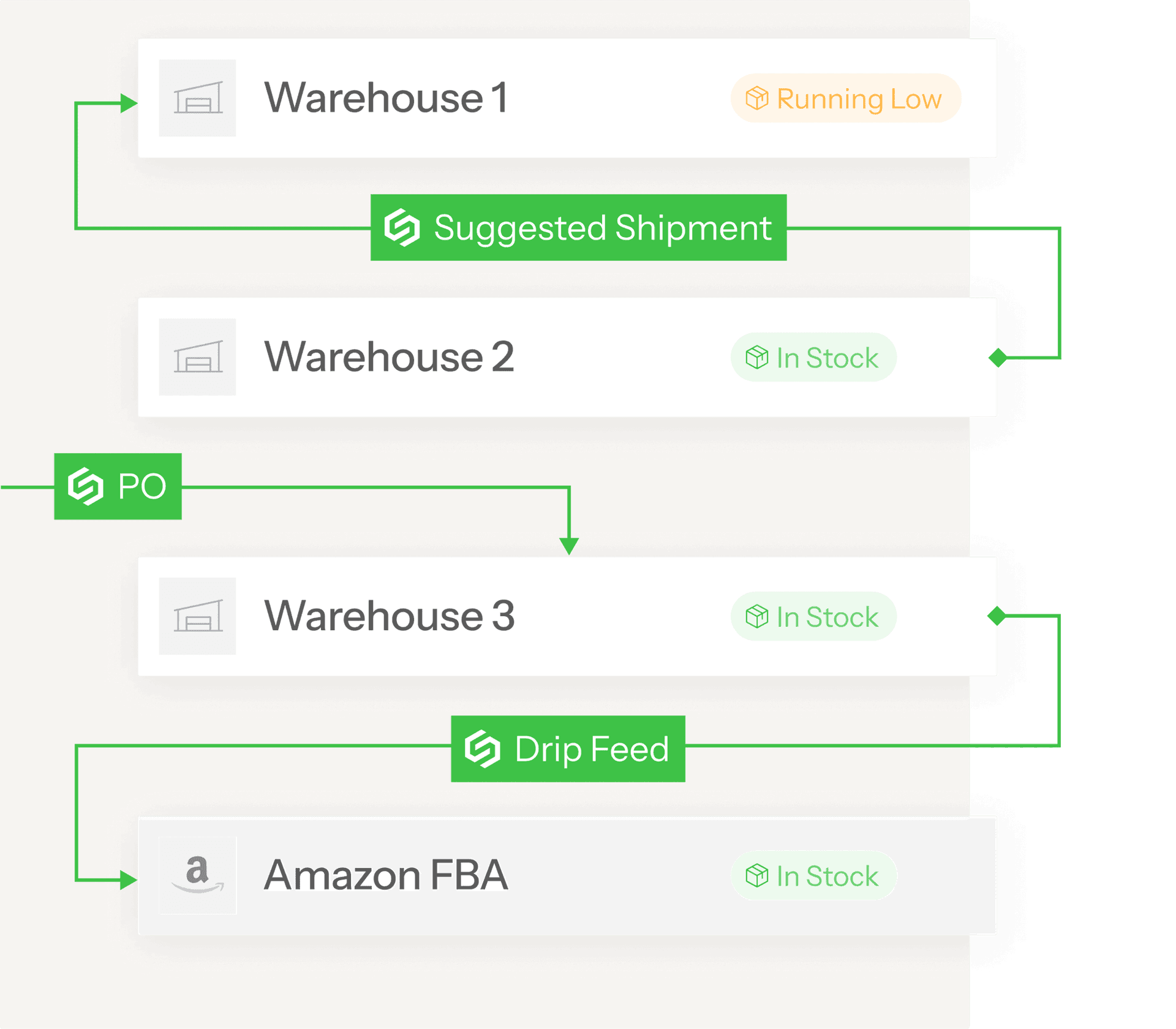Click the green arrowhead pointing into Warehouse 3

pos(569,546)
